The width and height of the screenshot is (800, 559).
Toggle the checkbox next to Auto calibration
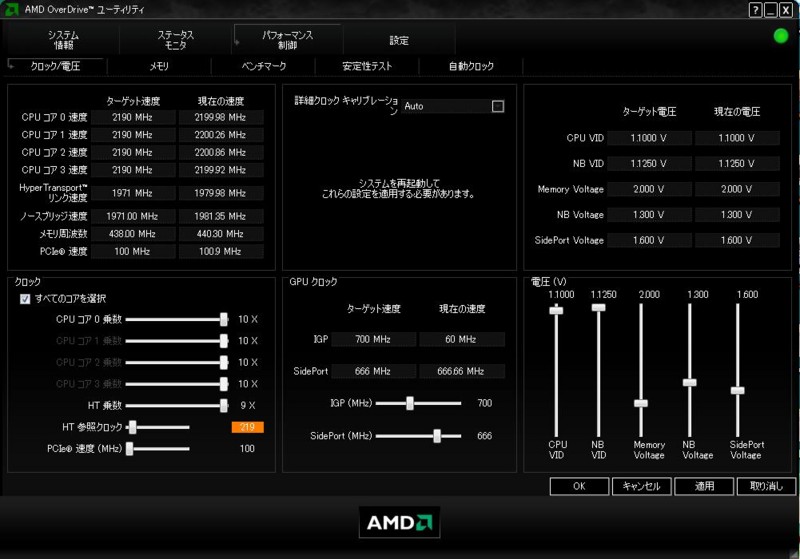coord(497,106)
